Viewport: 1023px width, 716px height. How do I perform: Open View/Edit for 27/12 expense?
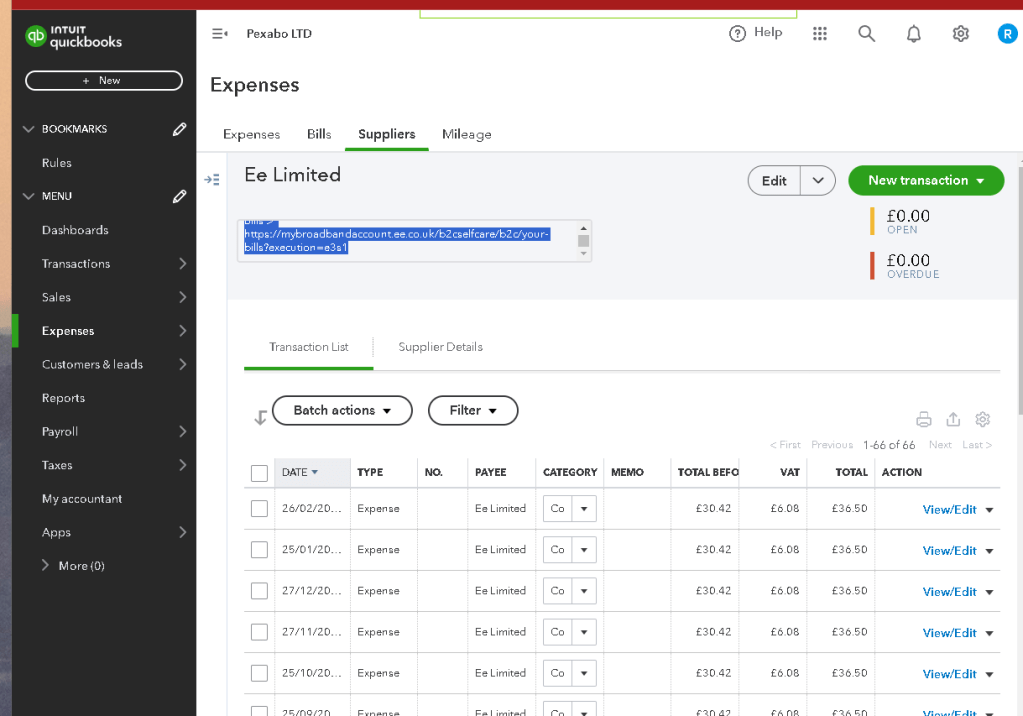949,592
